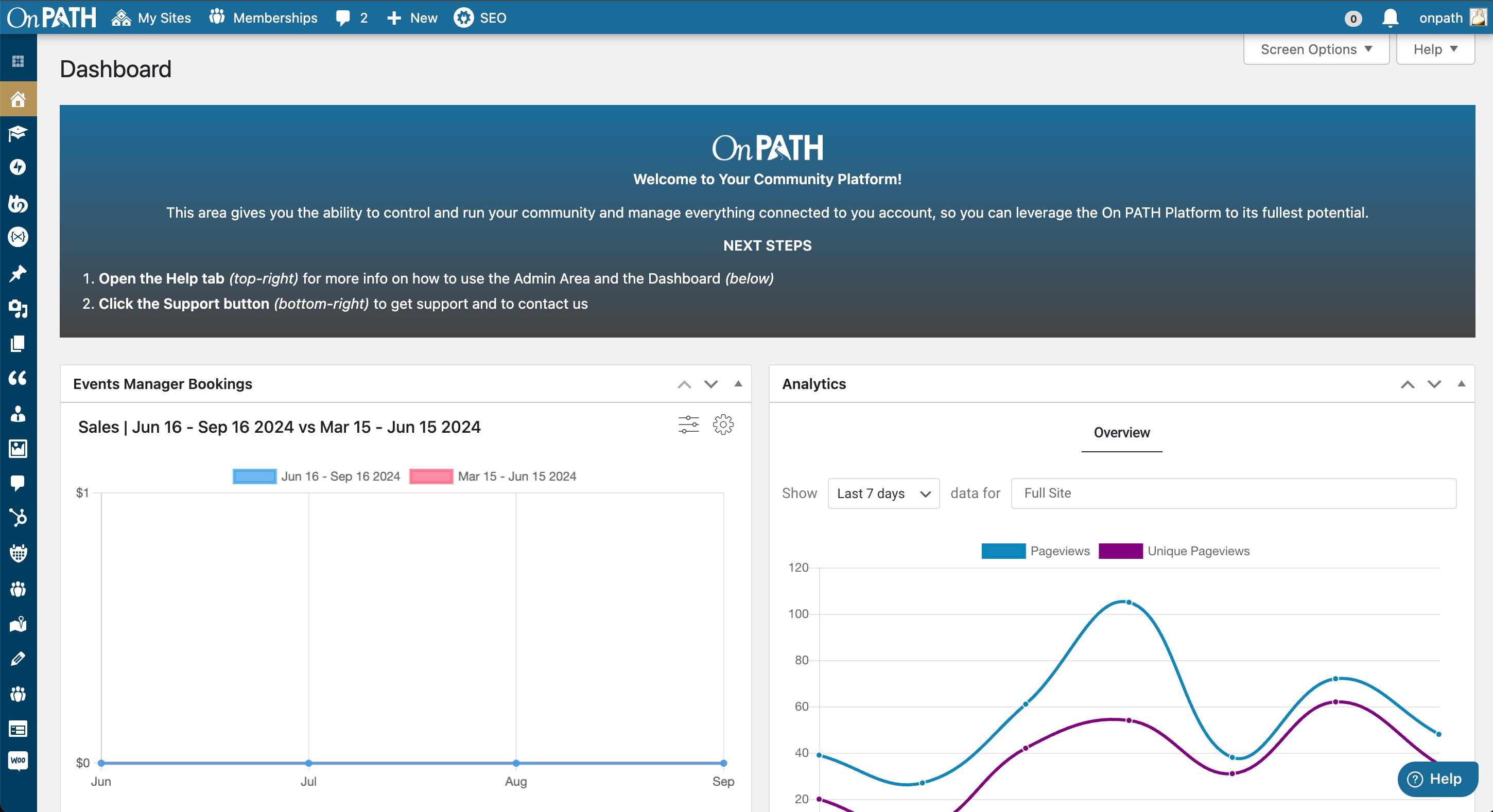Click the OnPATH logo in the admin bar

click(51, 18)
